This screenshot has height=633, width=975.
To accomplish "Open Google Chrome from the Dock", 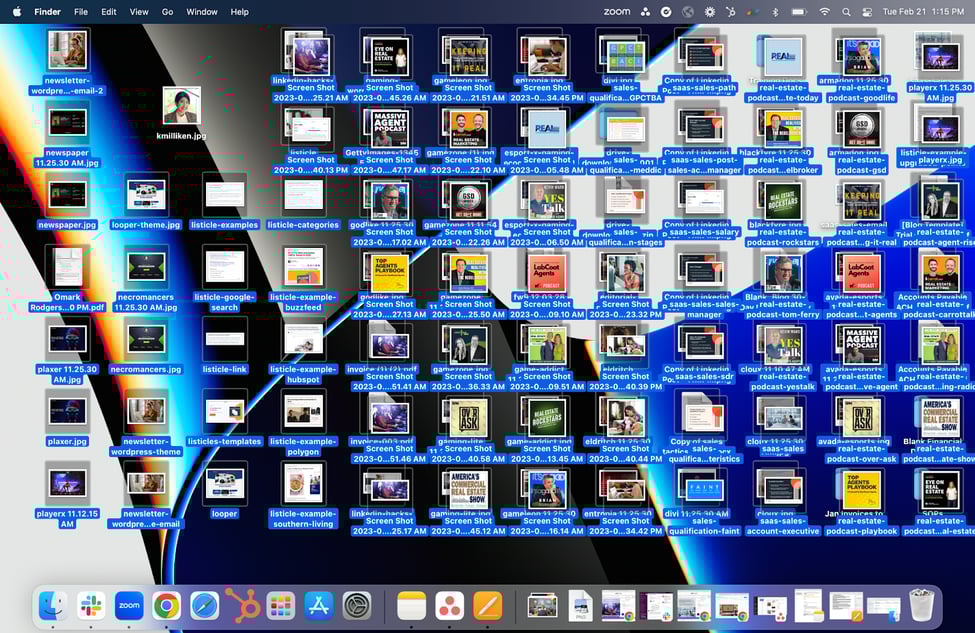I will (x=165, y=605).
